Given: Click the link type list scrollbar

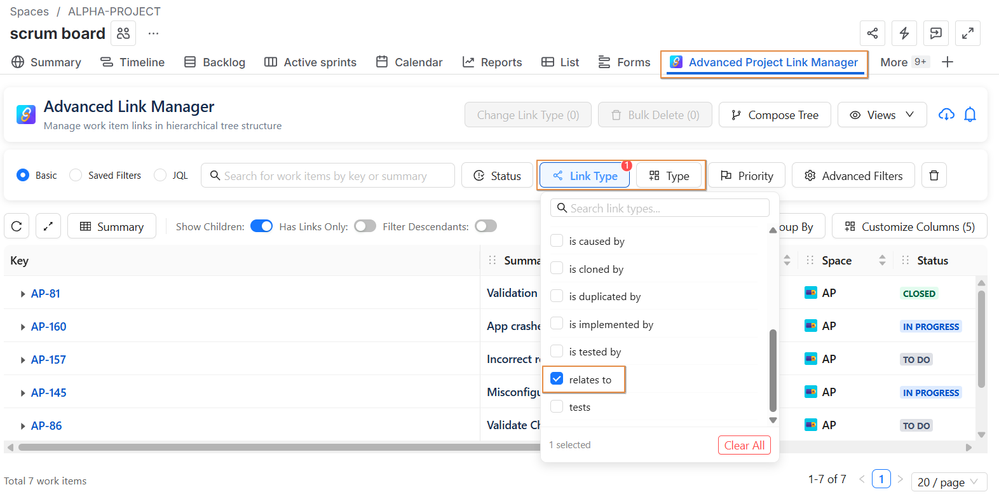Looking at the screenshot, I should pyautogui.click(x=773, y=370).
